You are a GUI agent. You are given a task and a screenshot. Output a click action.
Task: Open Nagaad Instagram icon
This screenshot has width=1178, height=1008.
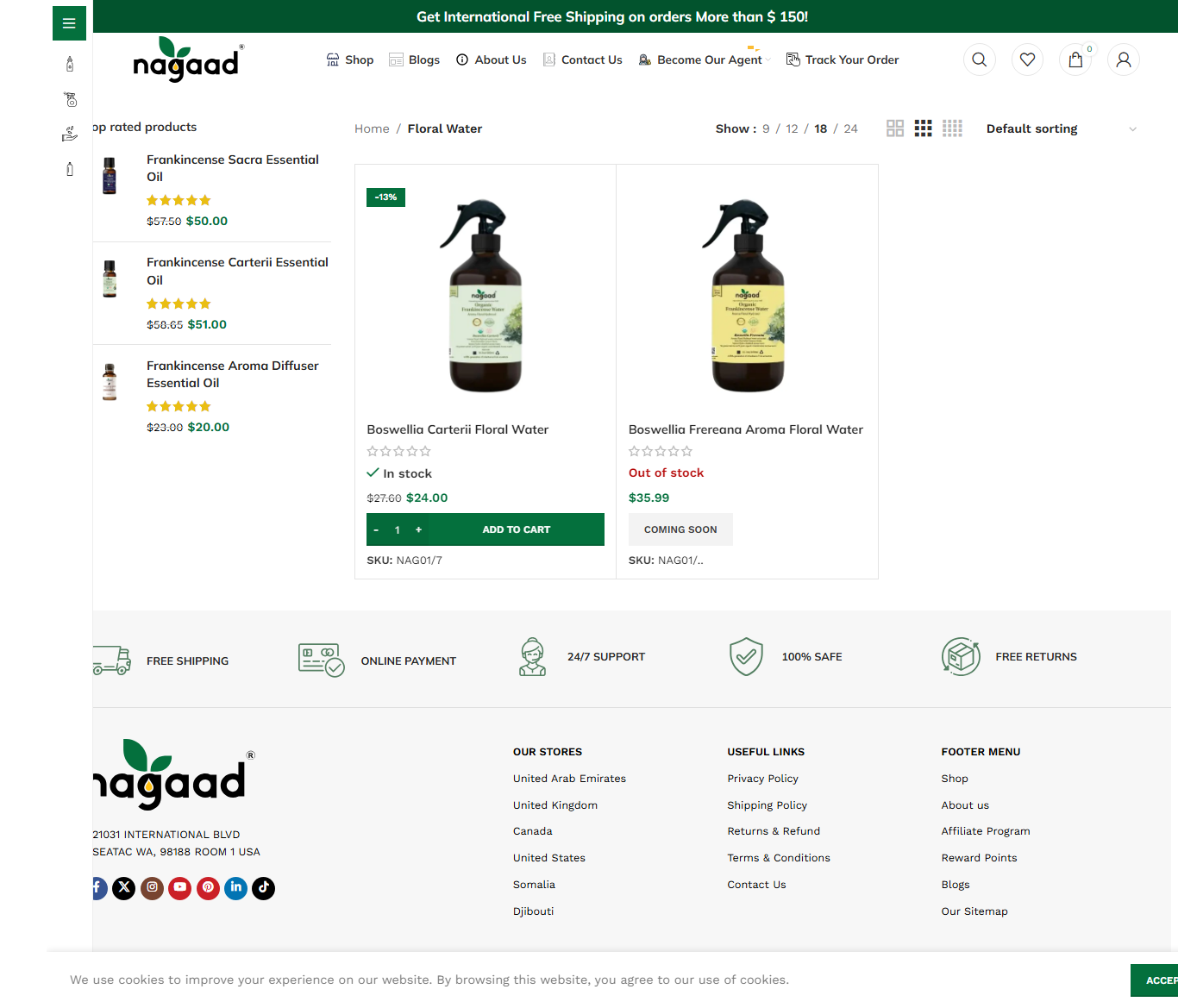[152, 888]
